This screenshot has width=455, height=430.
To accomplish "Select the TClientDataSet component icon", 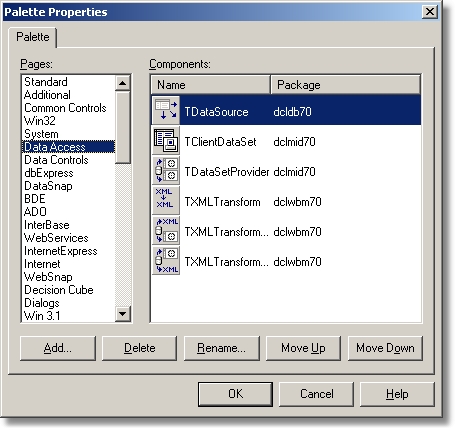I will (x=166, y=140).
